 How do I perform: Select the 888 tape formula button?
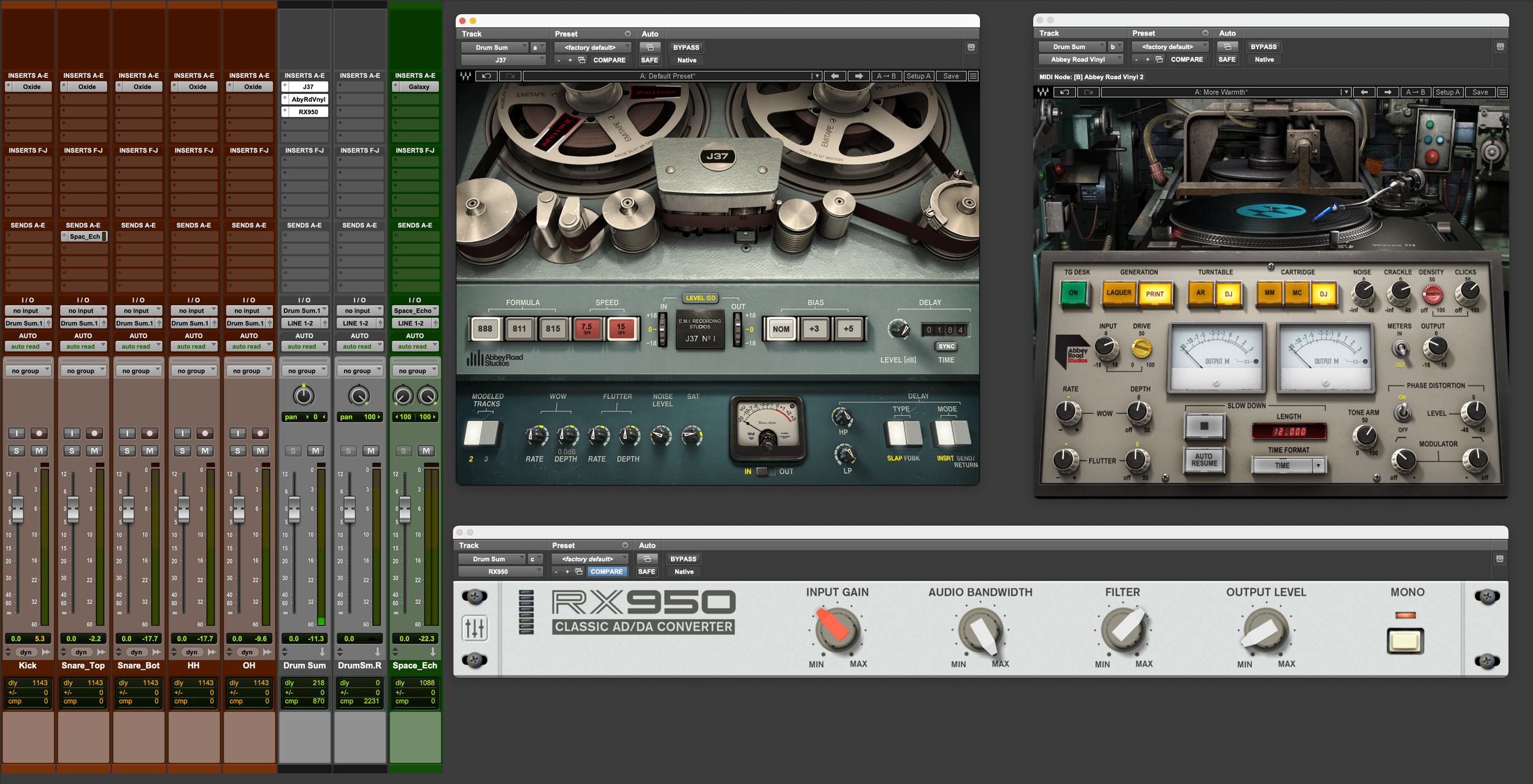point(484,329)
